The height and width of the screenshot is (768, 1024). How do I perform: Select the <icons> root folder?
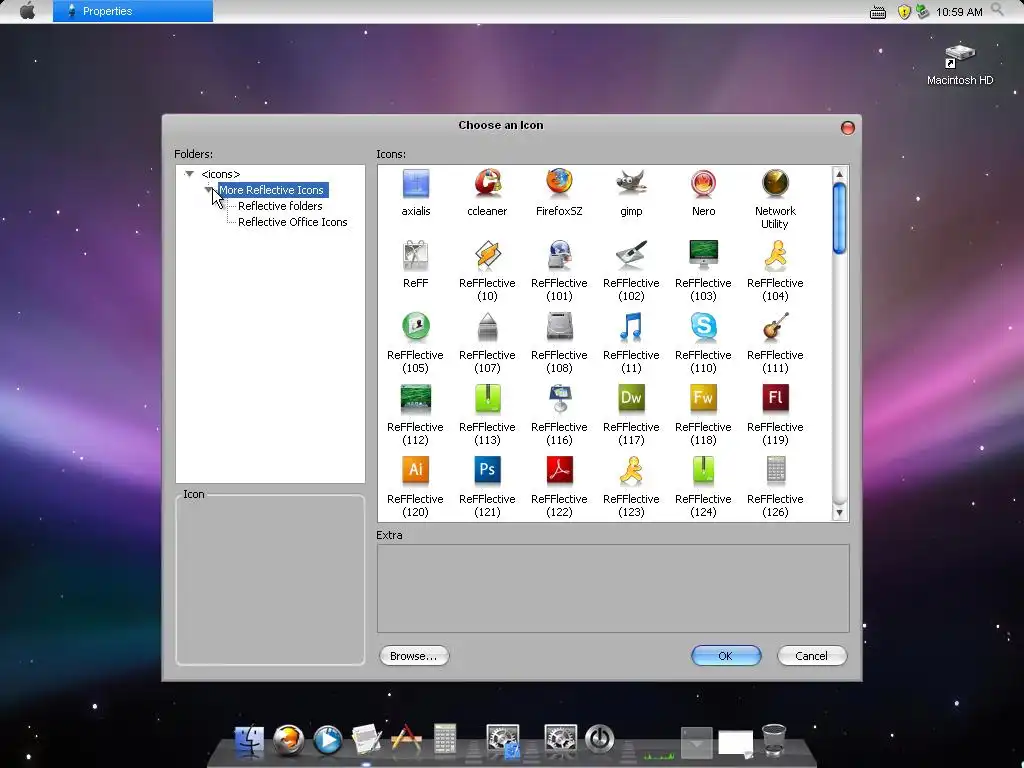coord(221,174)
